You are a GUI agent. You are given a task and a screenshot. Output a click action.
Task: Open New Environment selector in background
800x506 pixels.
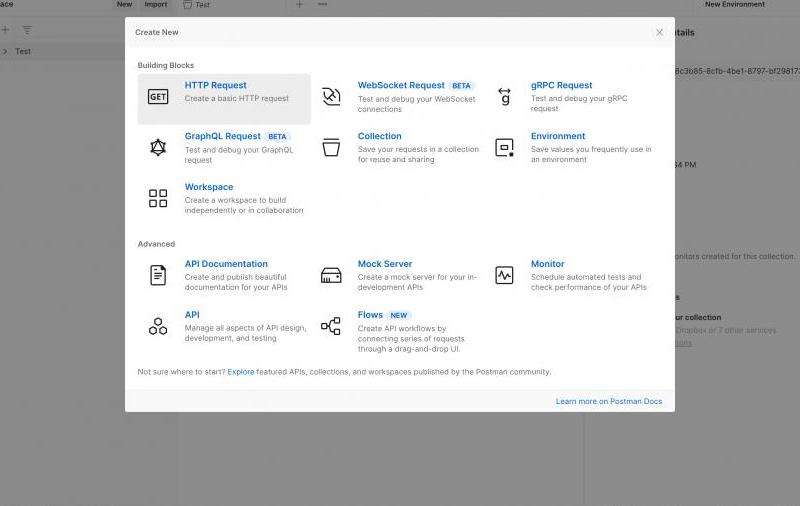tap(735, 4)
